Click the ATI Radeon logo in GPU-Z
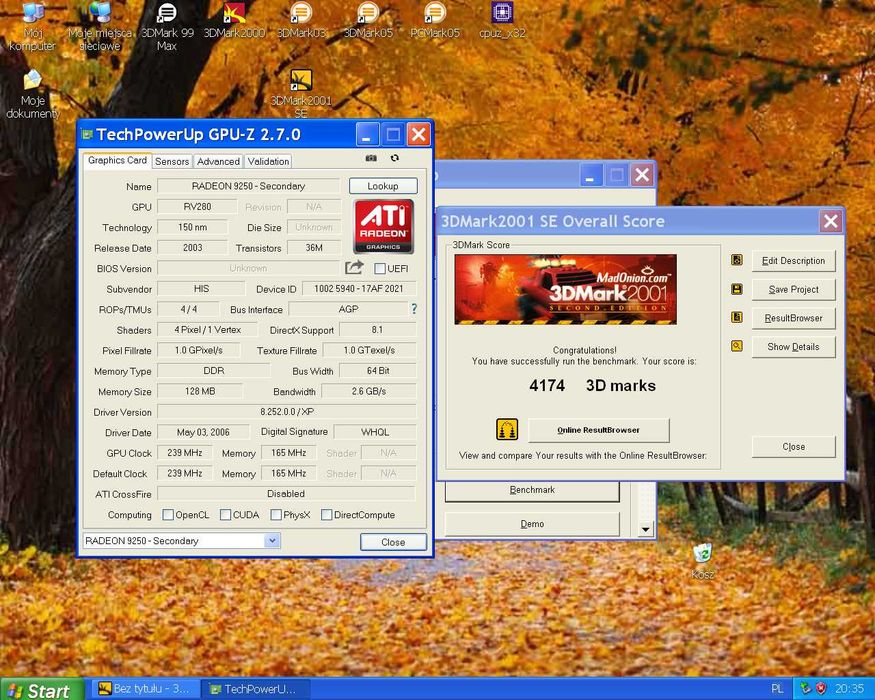 383,226
